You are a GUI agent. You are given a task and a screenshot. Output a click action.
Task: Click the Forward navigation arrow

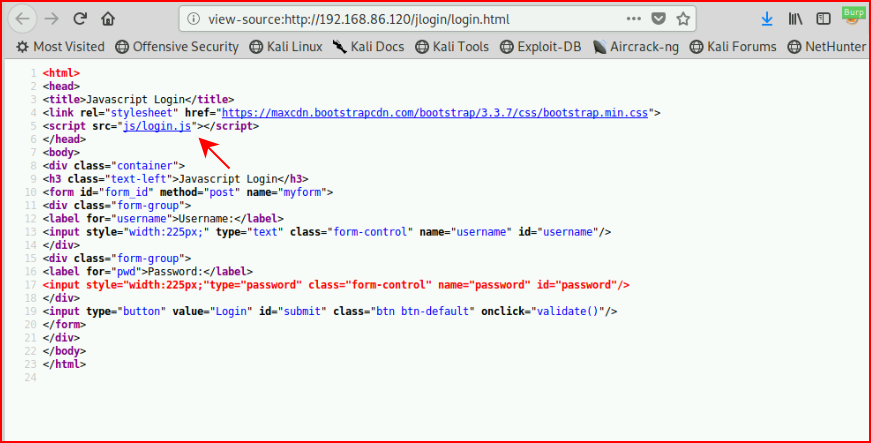(52, 19)
